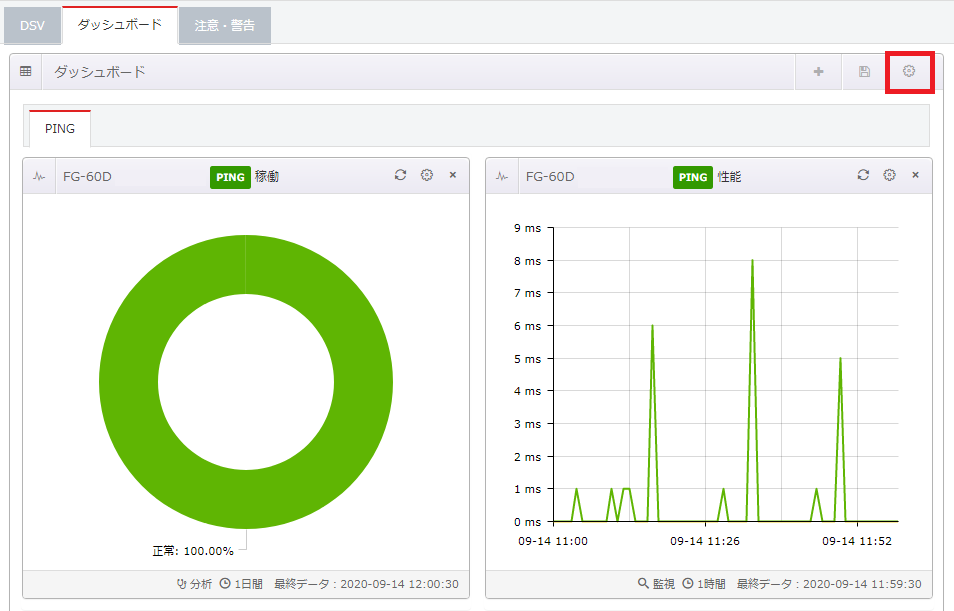Add a widget with the plus icon
Viewport: 954px width, 611px height.
click(819, 72)
